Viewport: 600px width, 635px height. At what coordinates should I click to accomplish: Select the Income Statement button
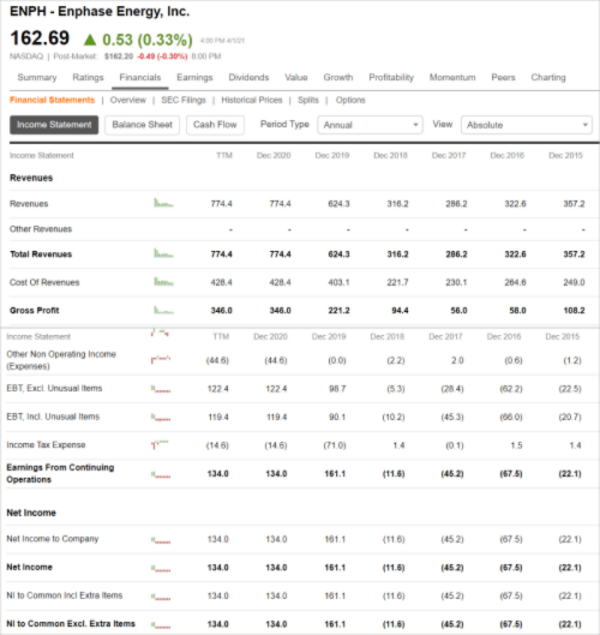click(x=54, y=125)
